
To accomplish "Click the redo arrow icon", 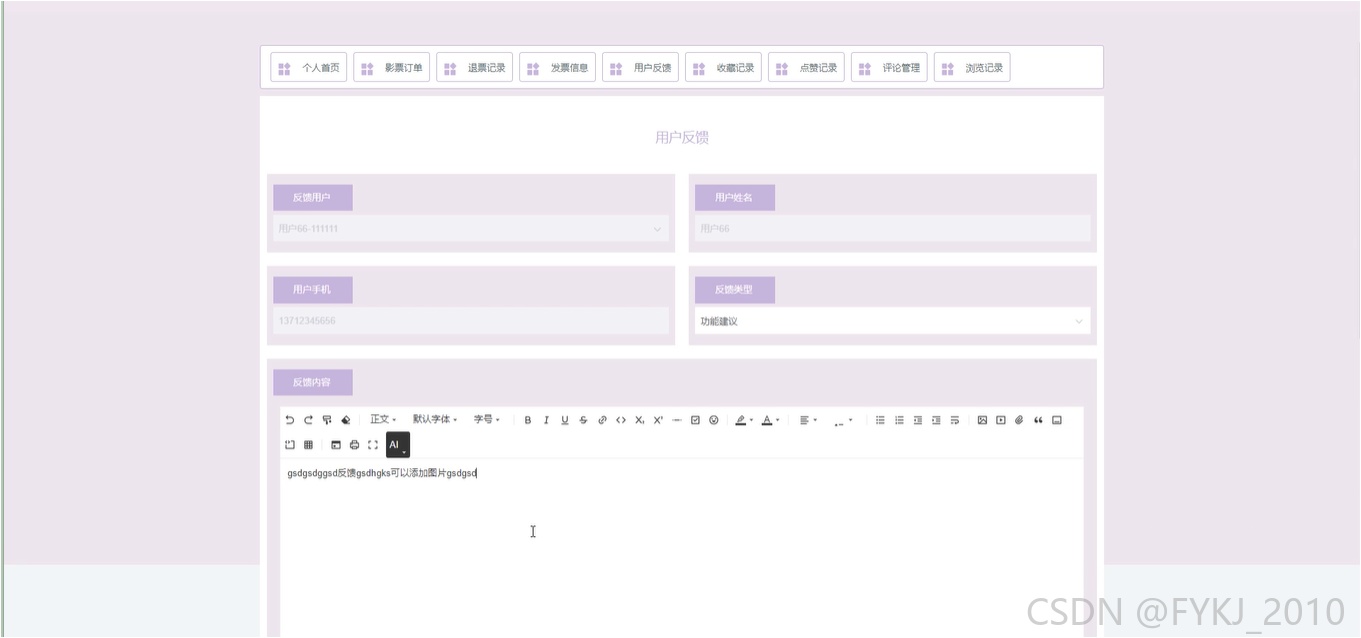I will tap(308, 420).
